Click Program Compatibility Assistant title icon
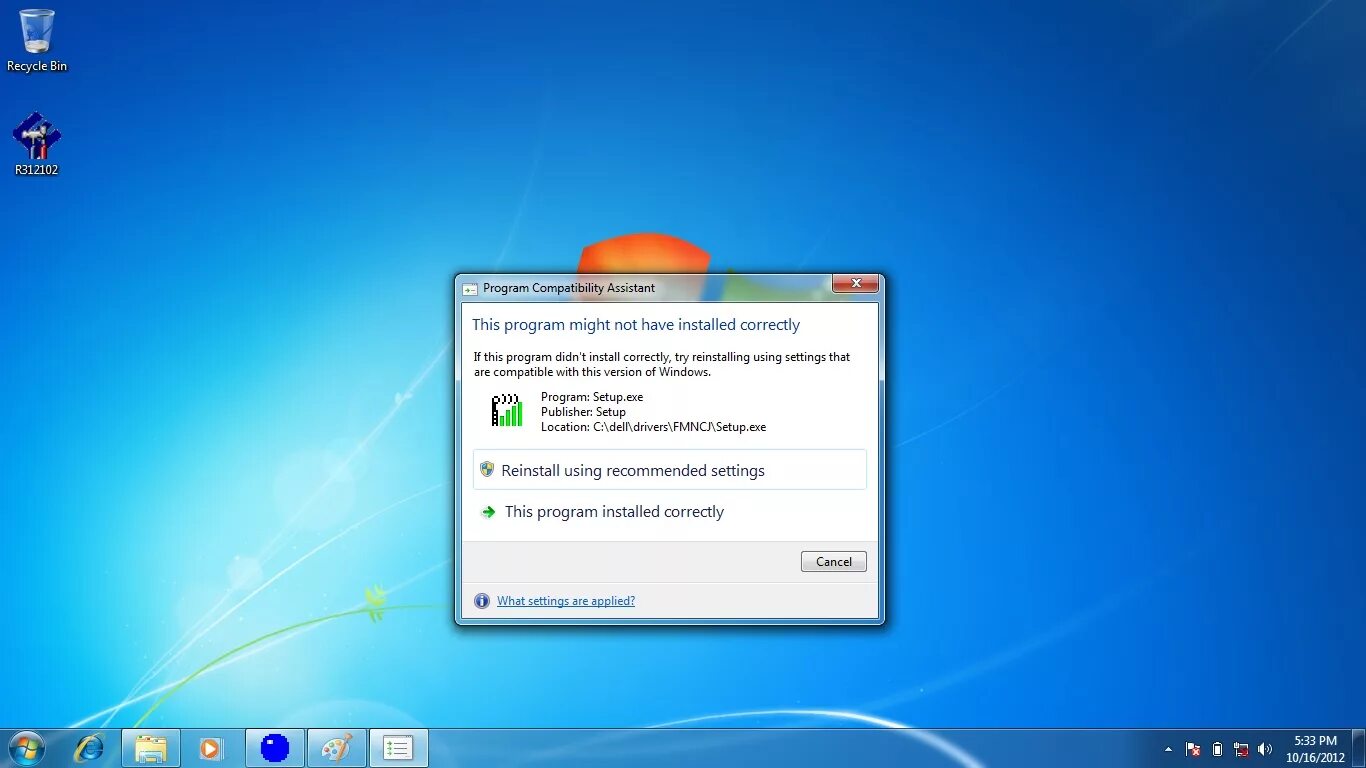This screenshot has height=768, width=1366. pos(470,289)
